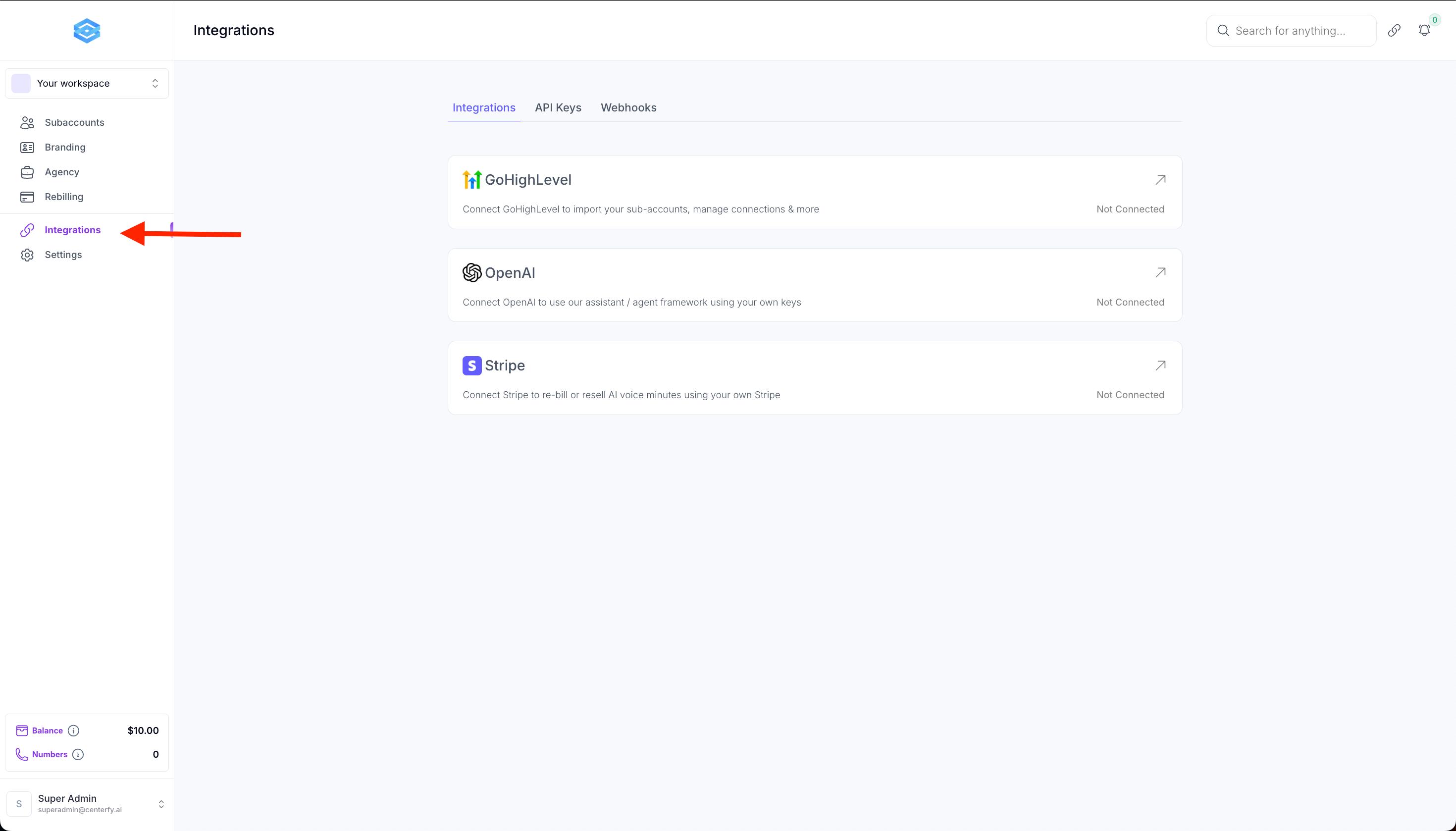Click the GoHighLevel integration title
Viewport: 1456px width, 831px height.
tap(527, 180)
